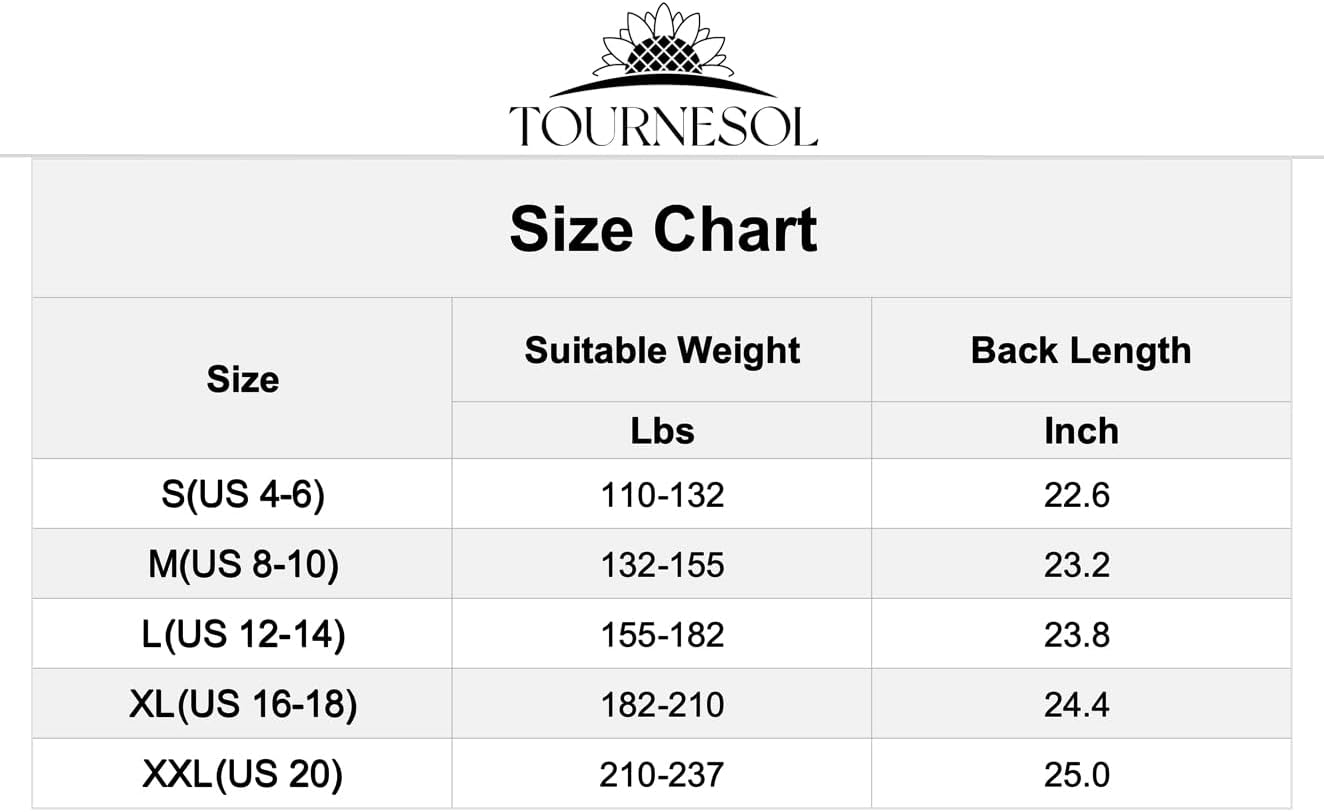The image size is (1324, 812).
Task: Click the Size column header
Action: coord(242,379)
